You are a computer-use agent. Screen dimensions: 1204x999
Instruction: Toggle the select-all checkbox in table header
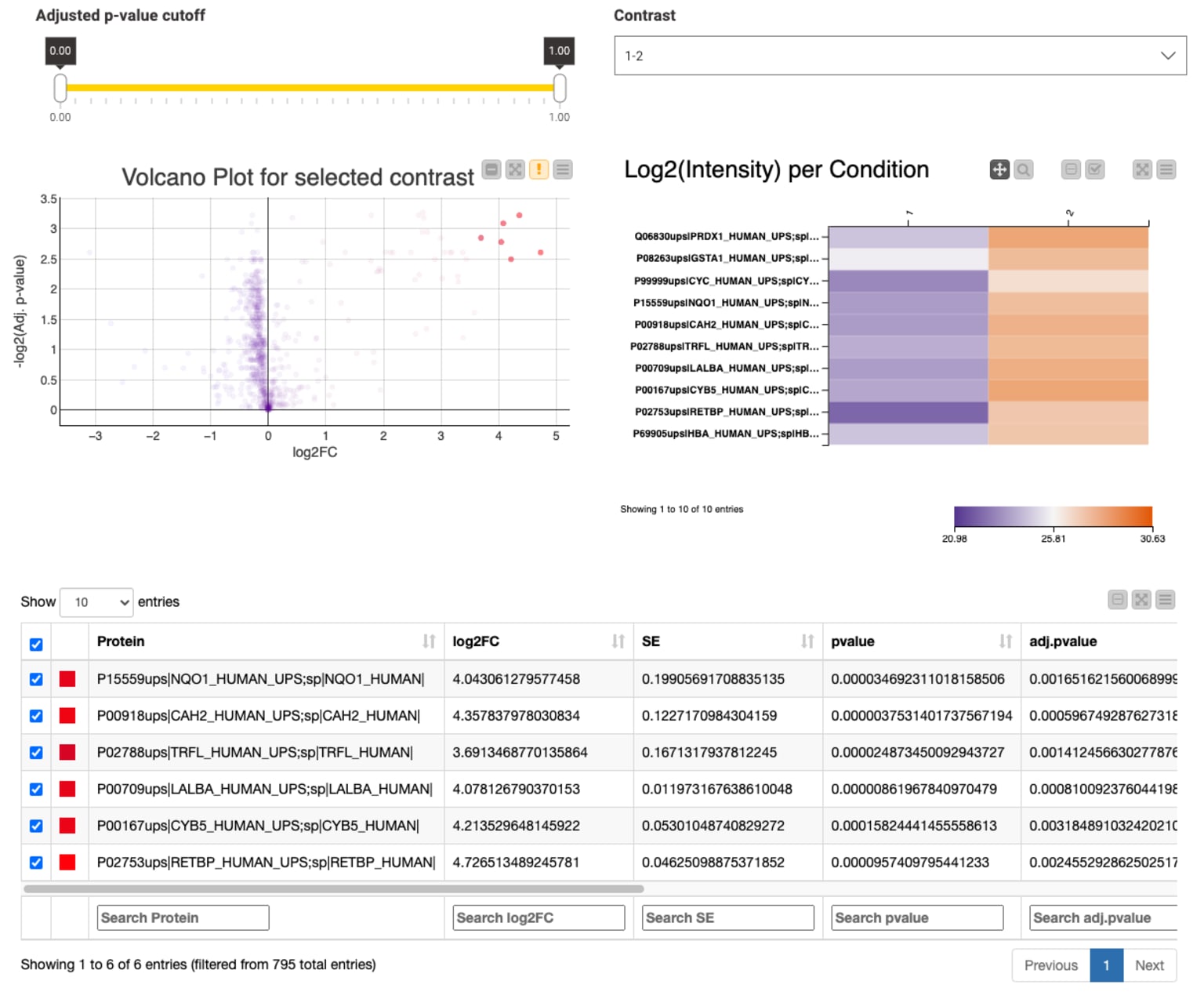coord(36,645)
